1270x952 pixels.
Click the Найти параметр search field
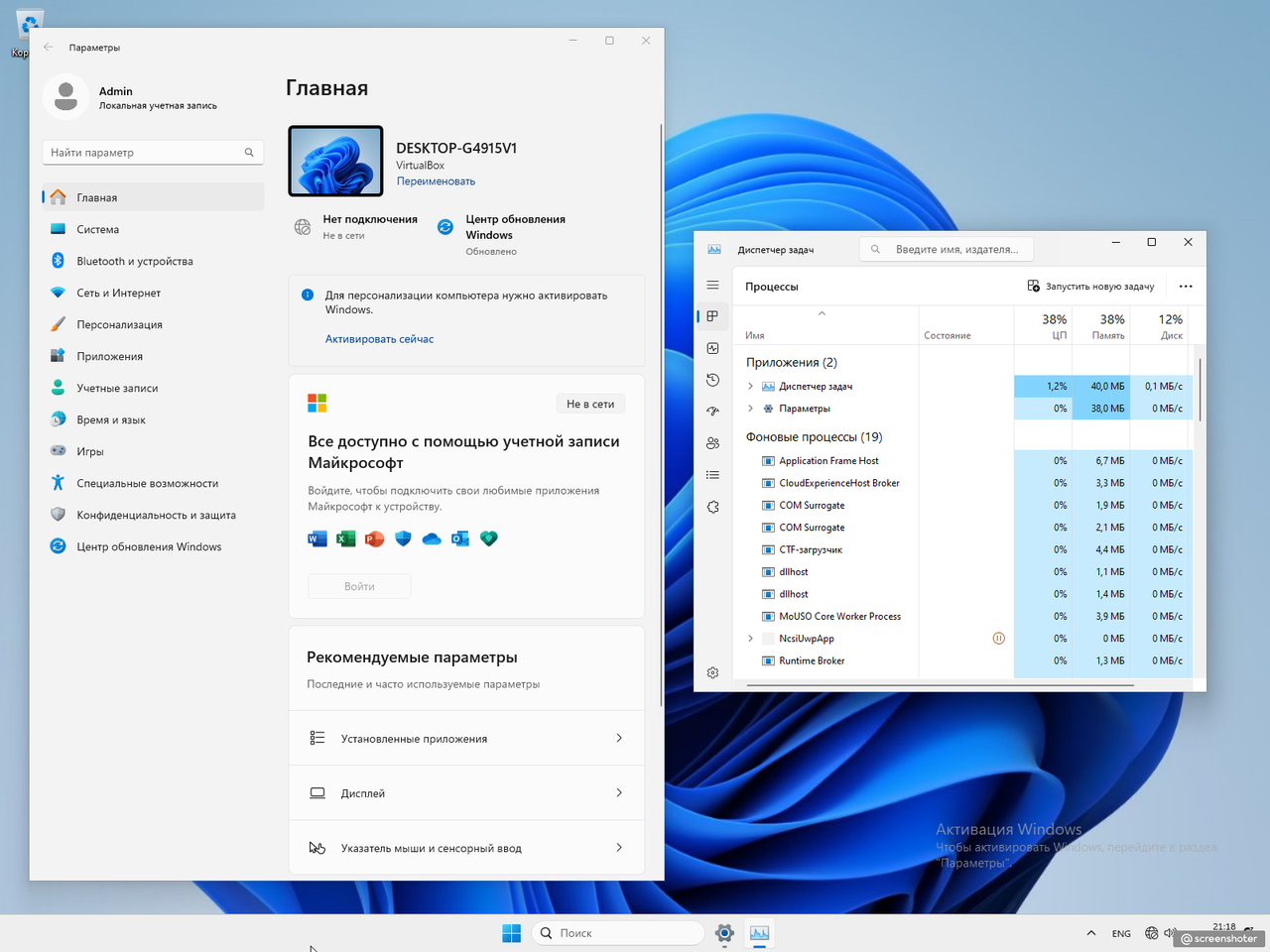click(154, 152)
